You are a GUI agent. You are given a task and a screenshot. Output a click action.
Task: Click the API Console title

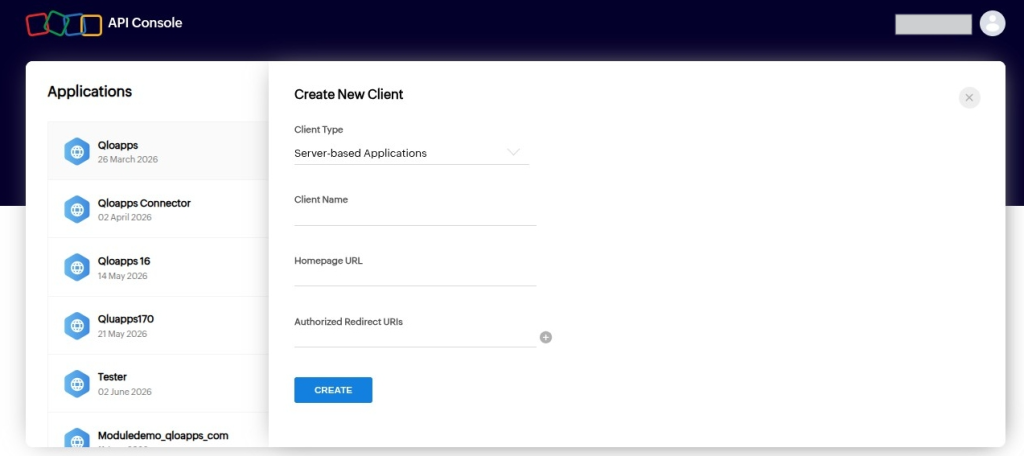[145, 23]
